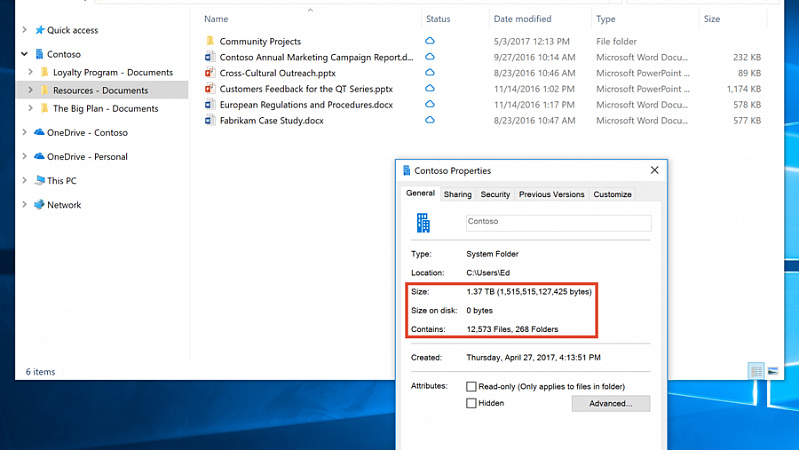Click the PowerPoint icon for Cross-Cultural Outreach
799x450 pixels.
(x=209, y=72)
